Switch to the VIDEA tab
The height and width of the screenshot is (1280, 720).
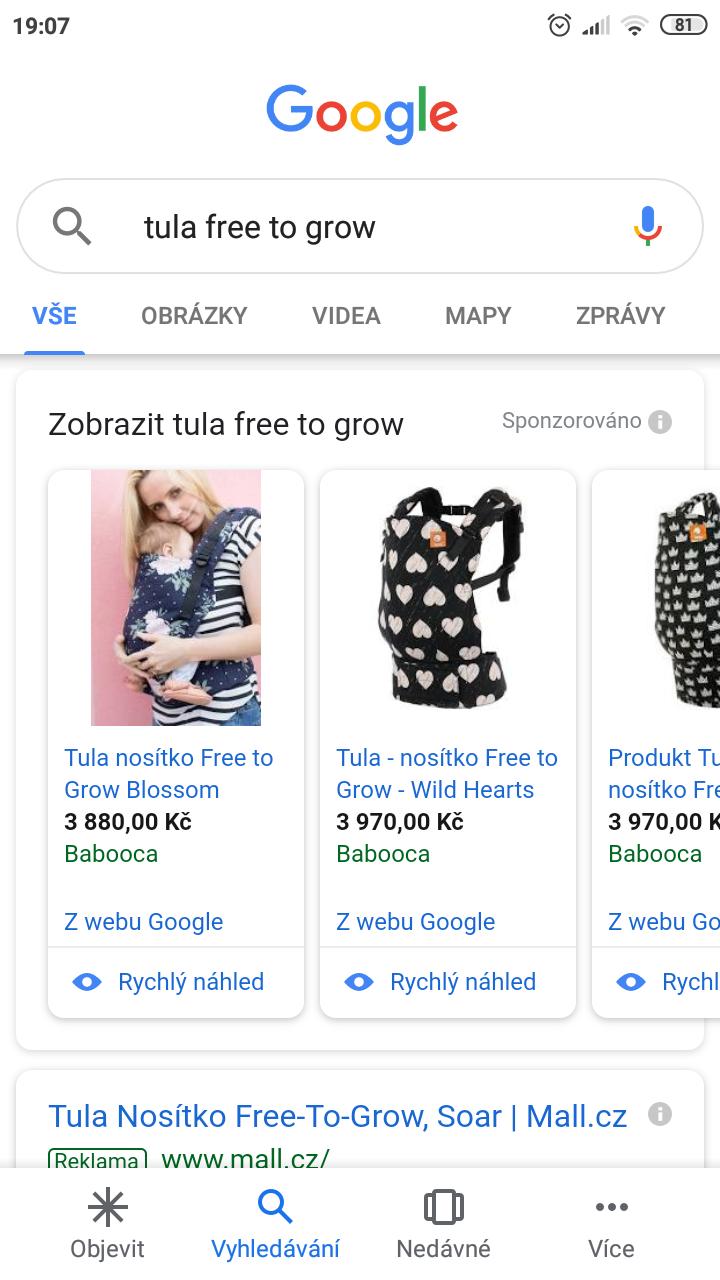coord(346,316)
